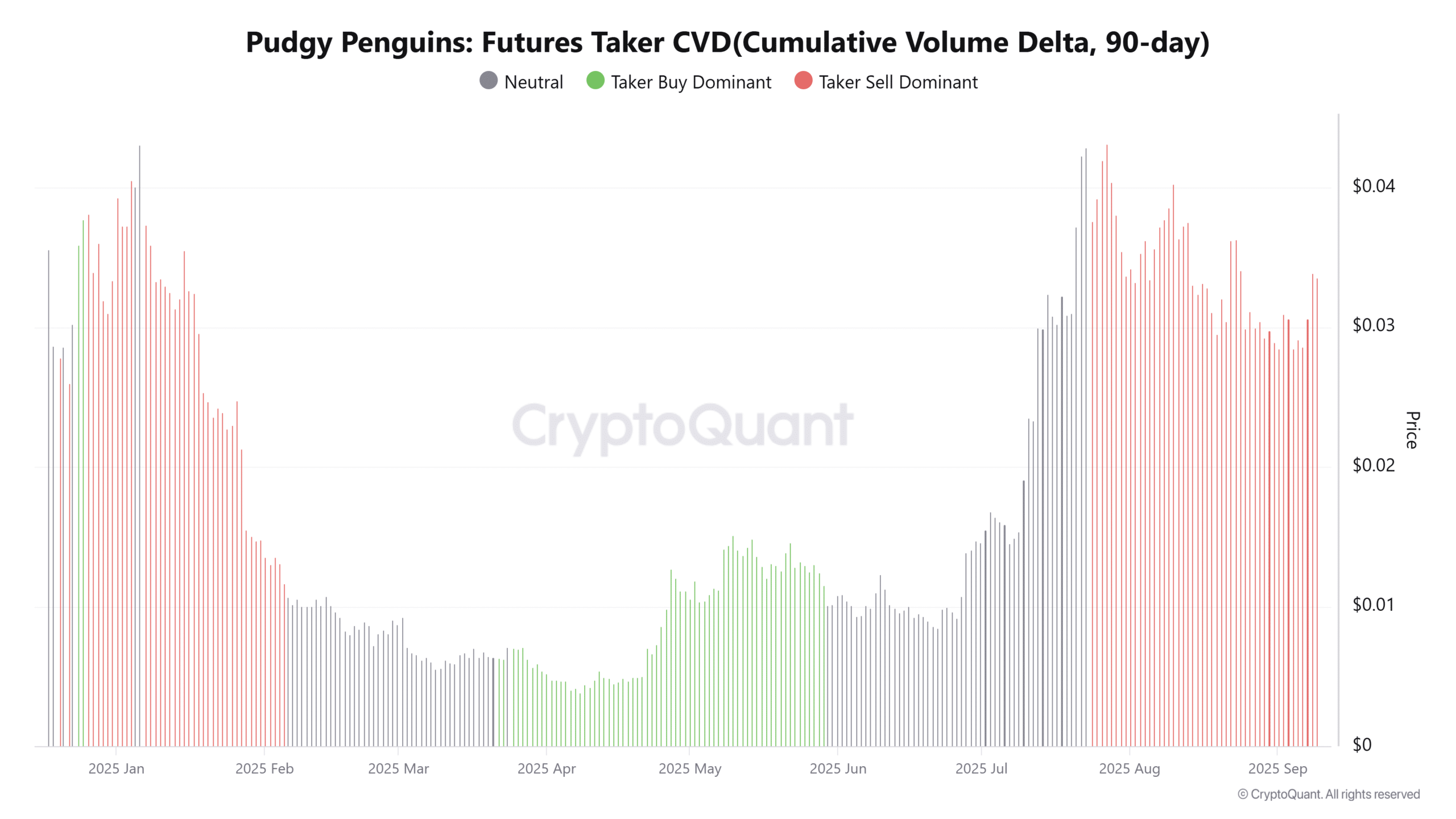Select the 2025 Mar axis label
This screenshot has width=1456, height=819.
[398, 768]
